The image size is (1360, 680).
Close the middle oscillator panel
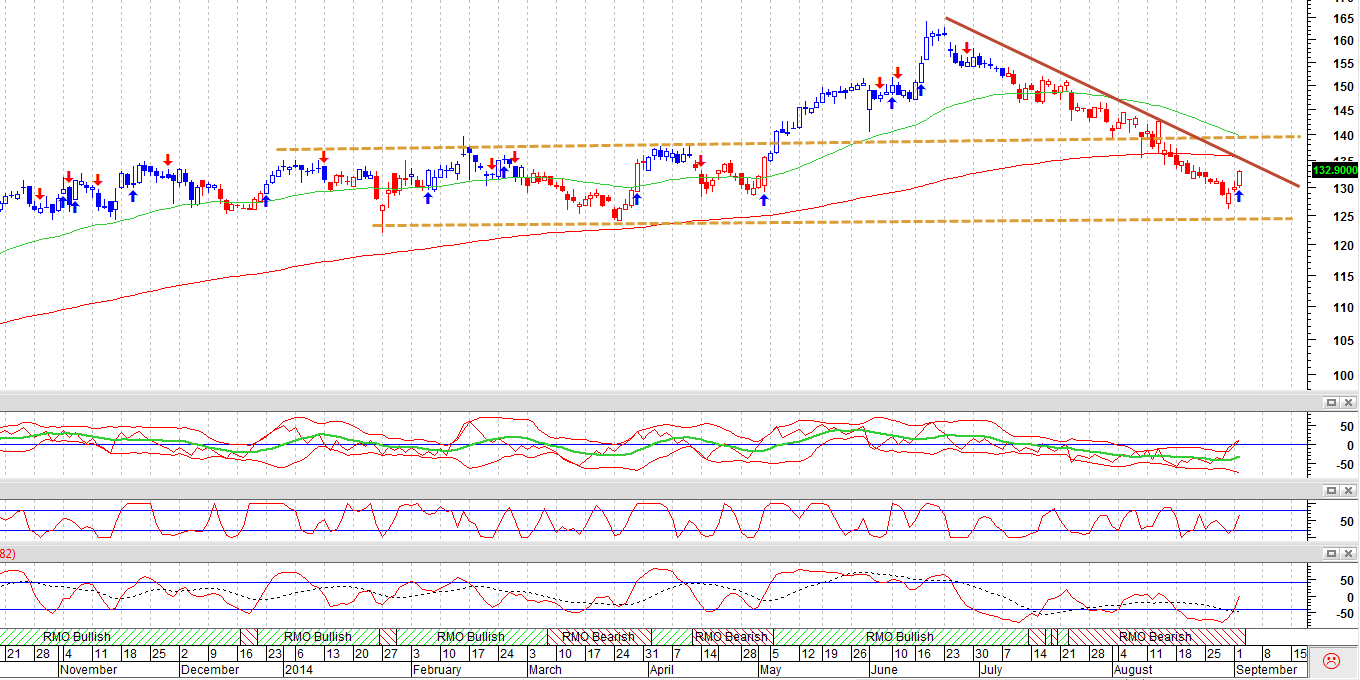(1348, 490)
